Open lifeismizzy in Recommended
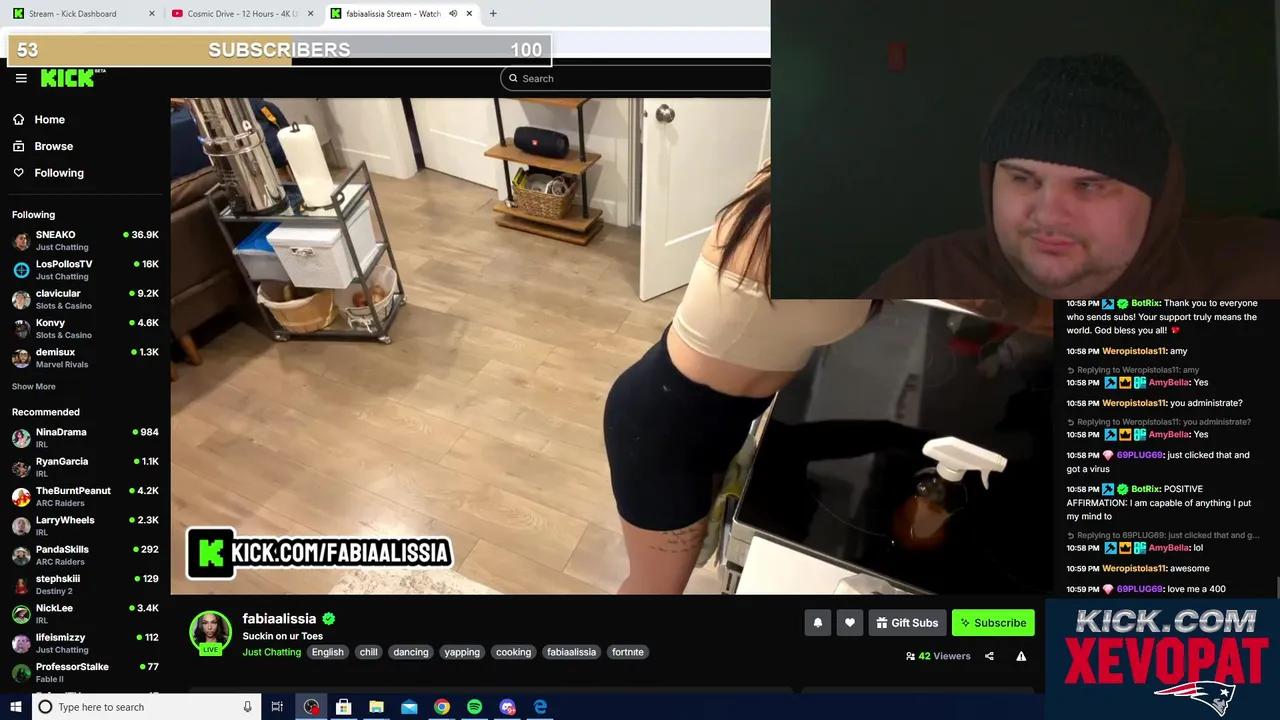 point(85,643)
